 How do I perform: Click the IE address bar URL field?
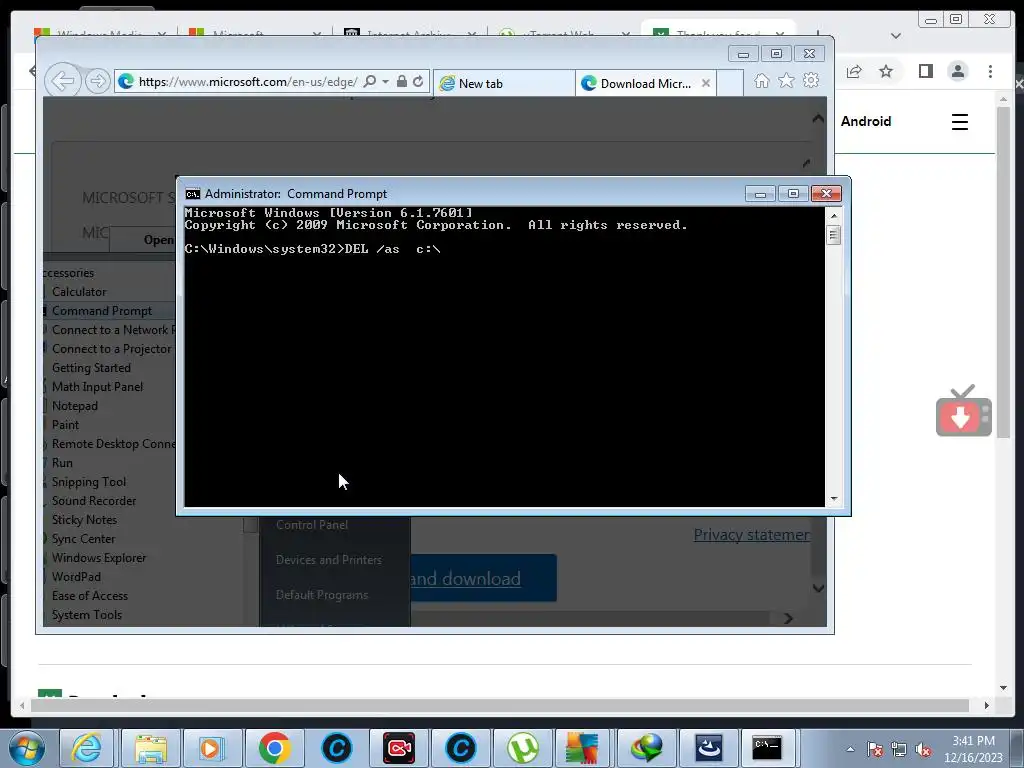[x=248, y=82]
